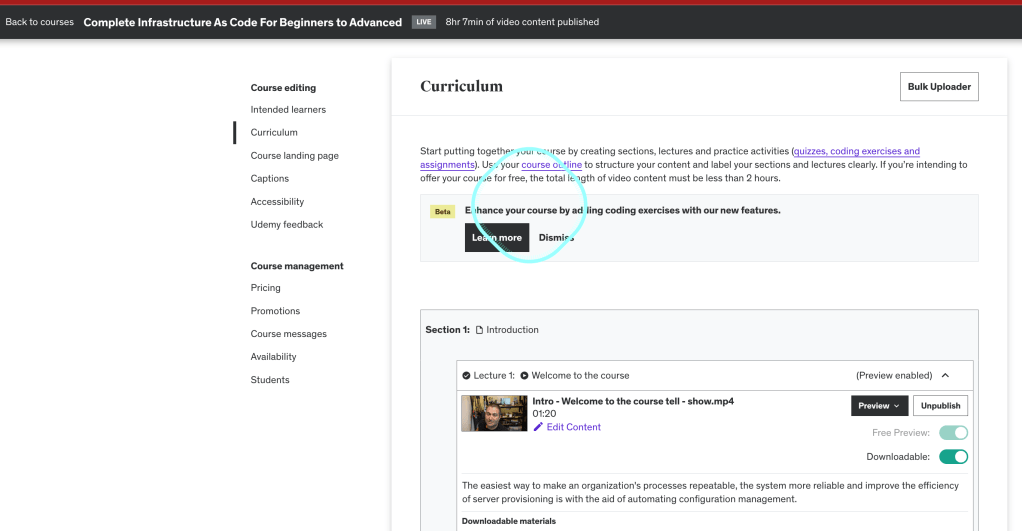Click the Edit Content link
Screen dimensions: 1022x531
pyautogui.click(x=574, y=427)
